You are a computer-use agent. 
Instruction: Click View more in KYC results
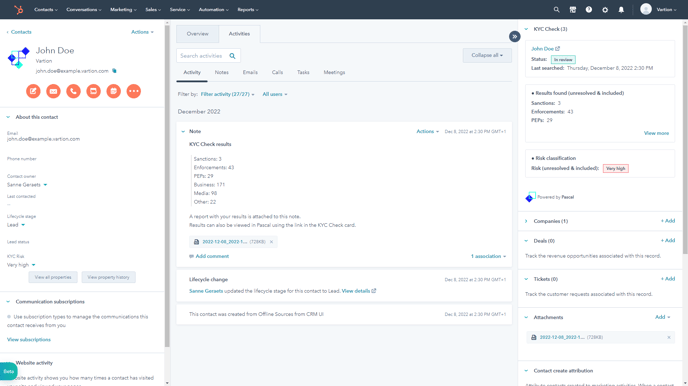(656, 133)
